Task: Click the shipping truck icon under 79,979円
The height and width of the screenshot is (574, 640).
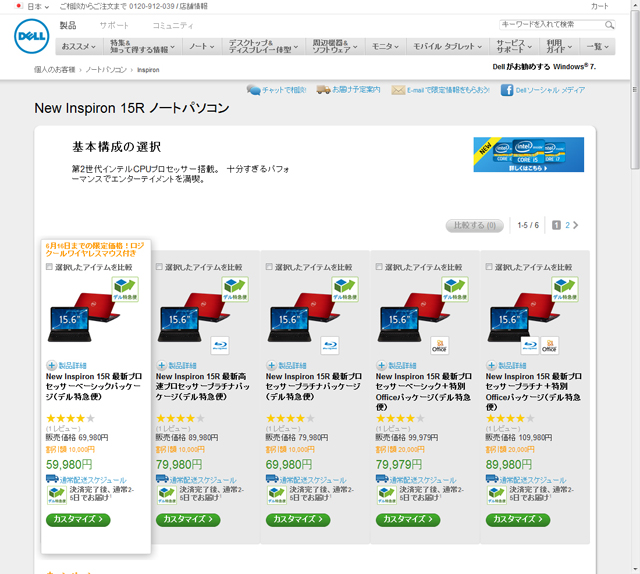Action: 382,478
